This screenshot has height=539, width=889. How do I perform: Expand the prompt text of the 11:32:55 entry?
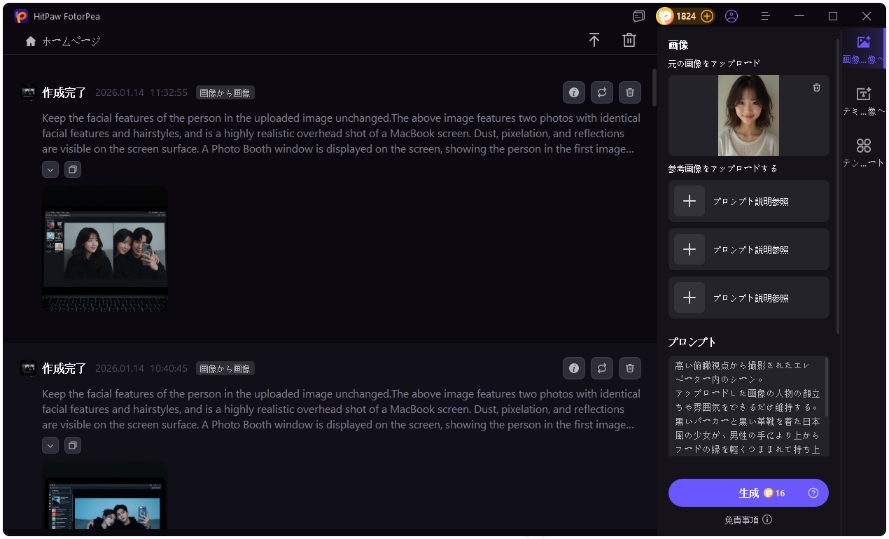click(x=50, y=169)
